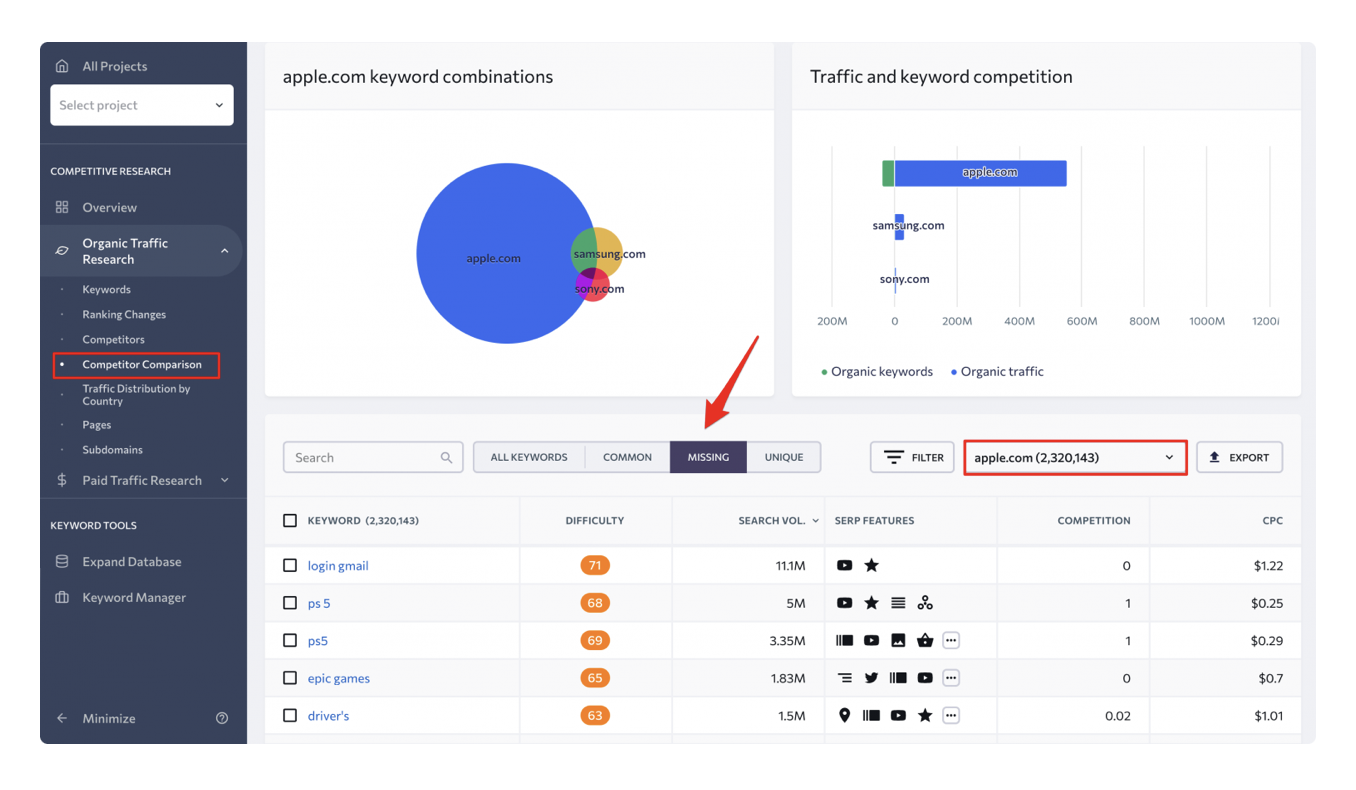The height and width of the screenshot is (790, 1356).
Task: Open the Filter button
Action: (913, 457)
